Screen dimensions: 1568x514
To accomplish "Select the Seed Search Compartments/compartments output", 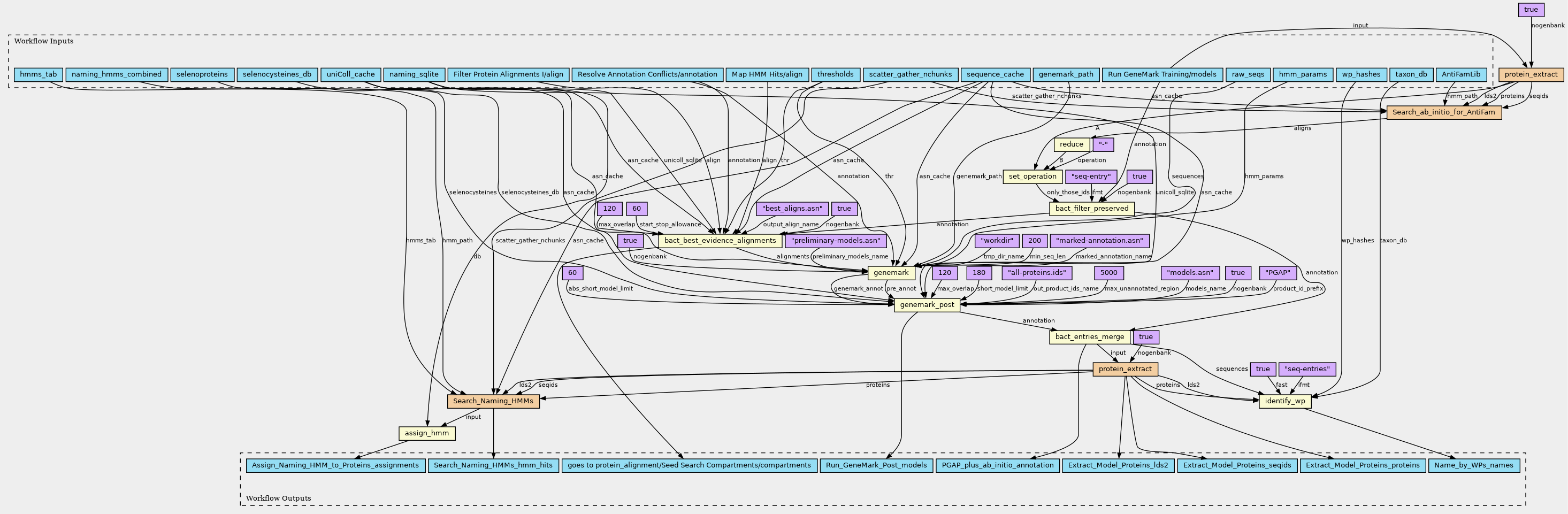I will (689, 466).
